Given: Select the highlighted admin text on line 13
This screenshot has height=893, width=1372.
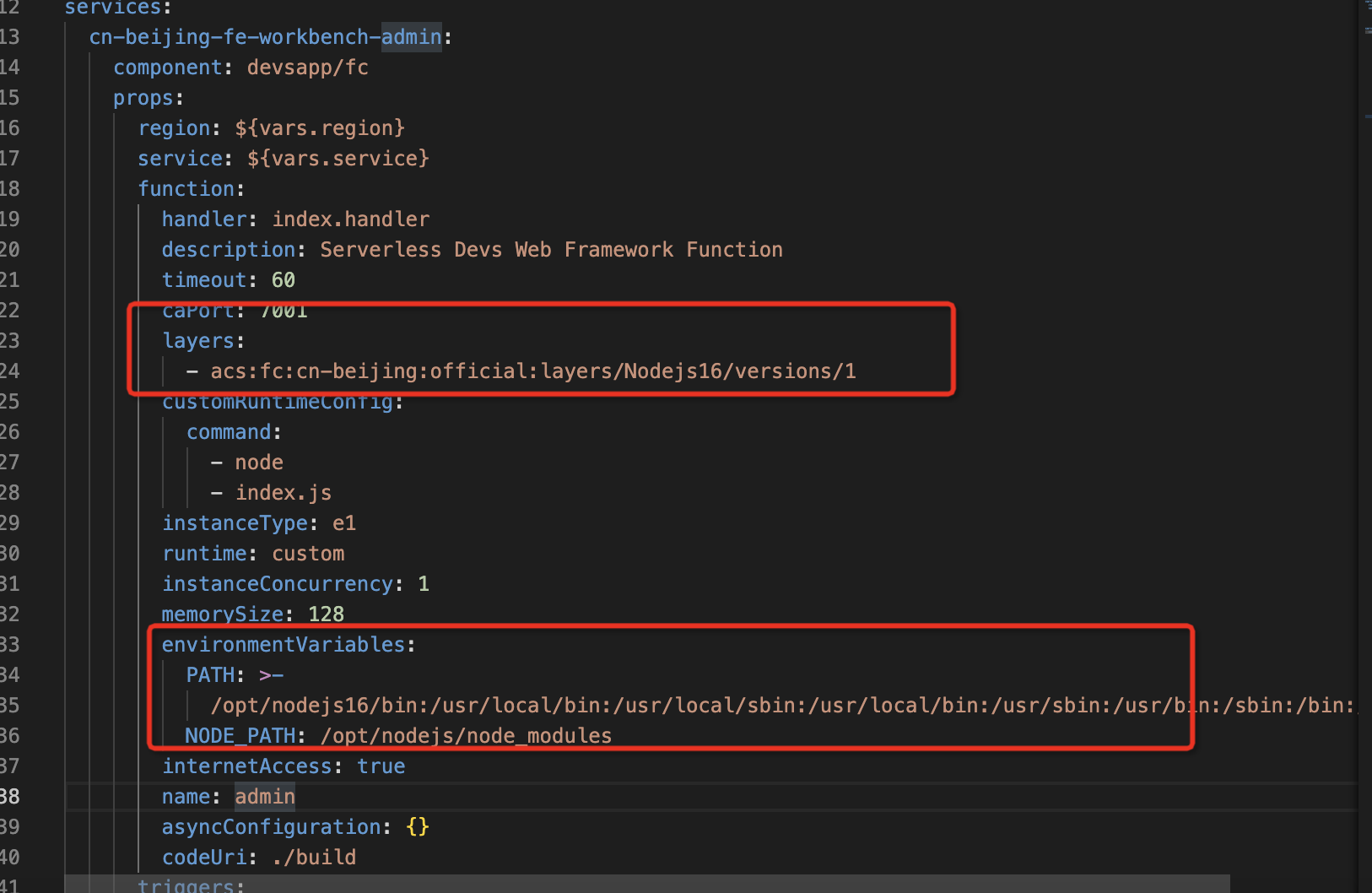Looking at the screenshot, I should pos(411,36).
